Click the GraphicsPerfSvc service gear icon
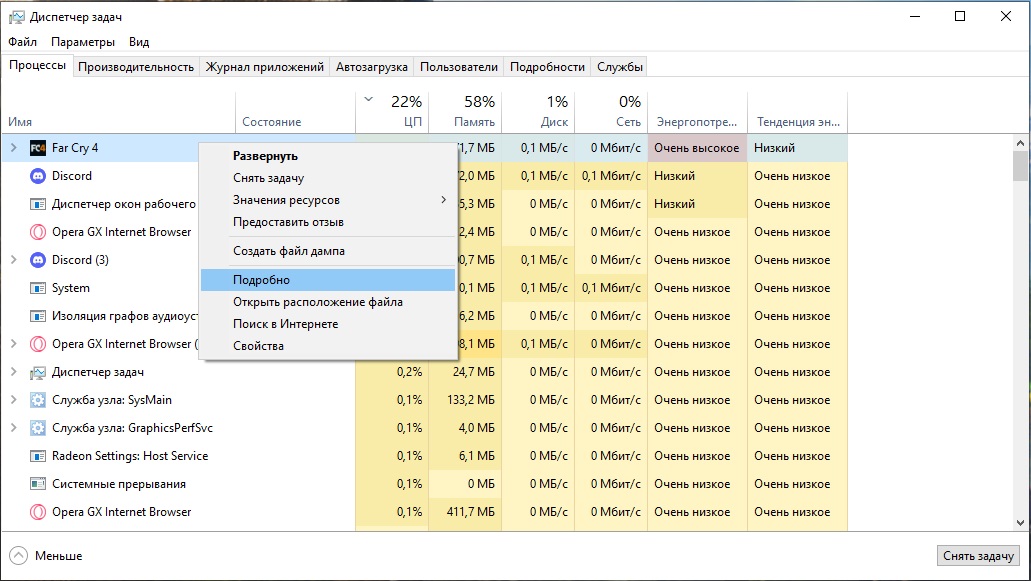Screen dimensions: 1031x581 tap(38, 429)
